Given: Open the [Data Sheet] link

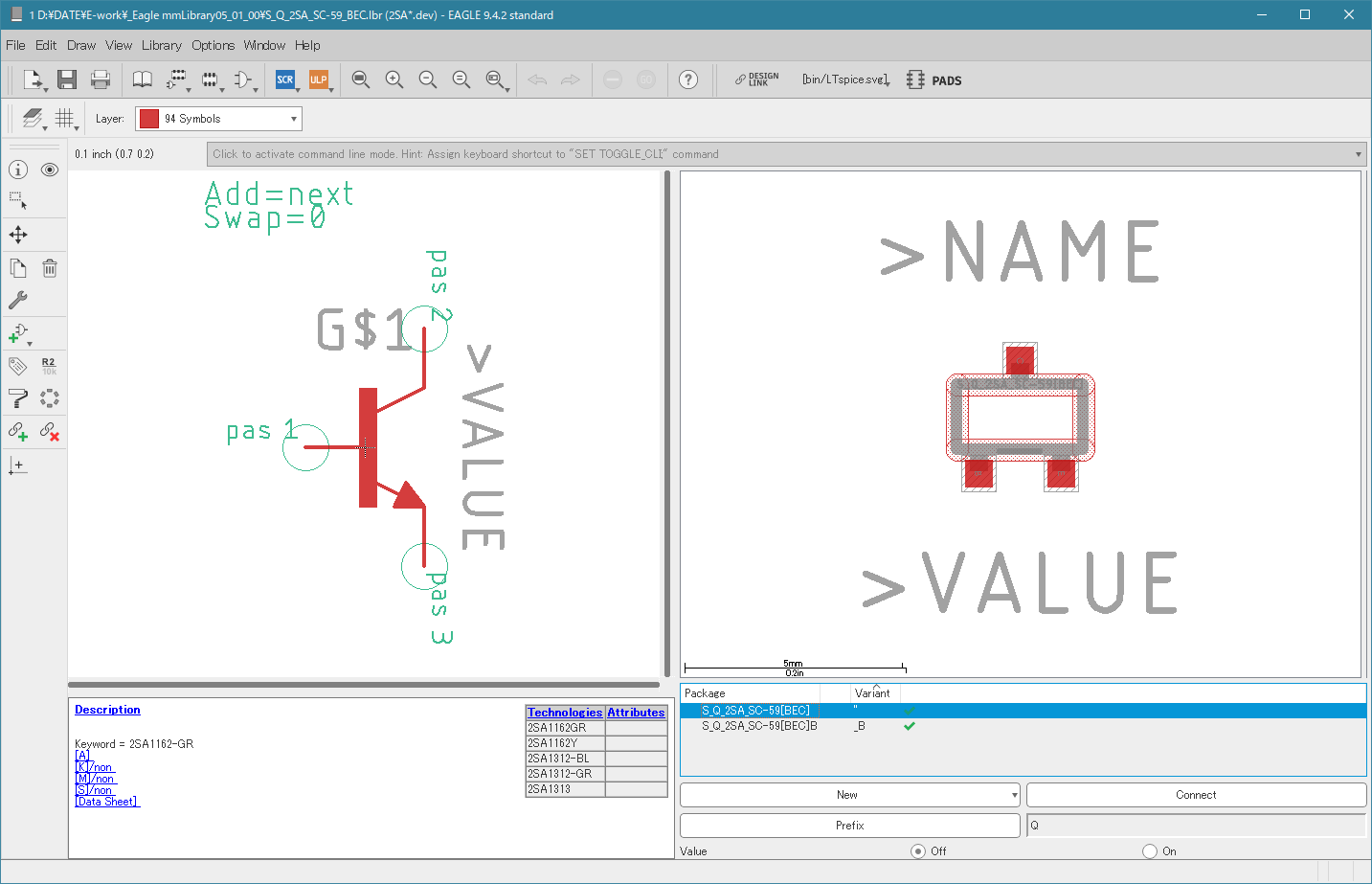Looking at the screenshot, I should (x=107, y=802).
